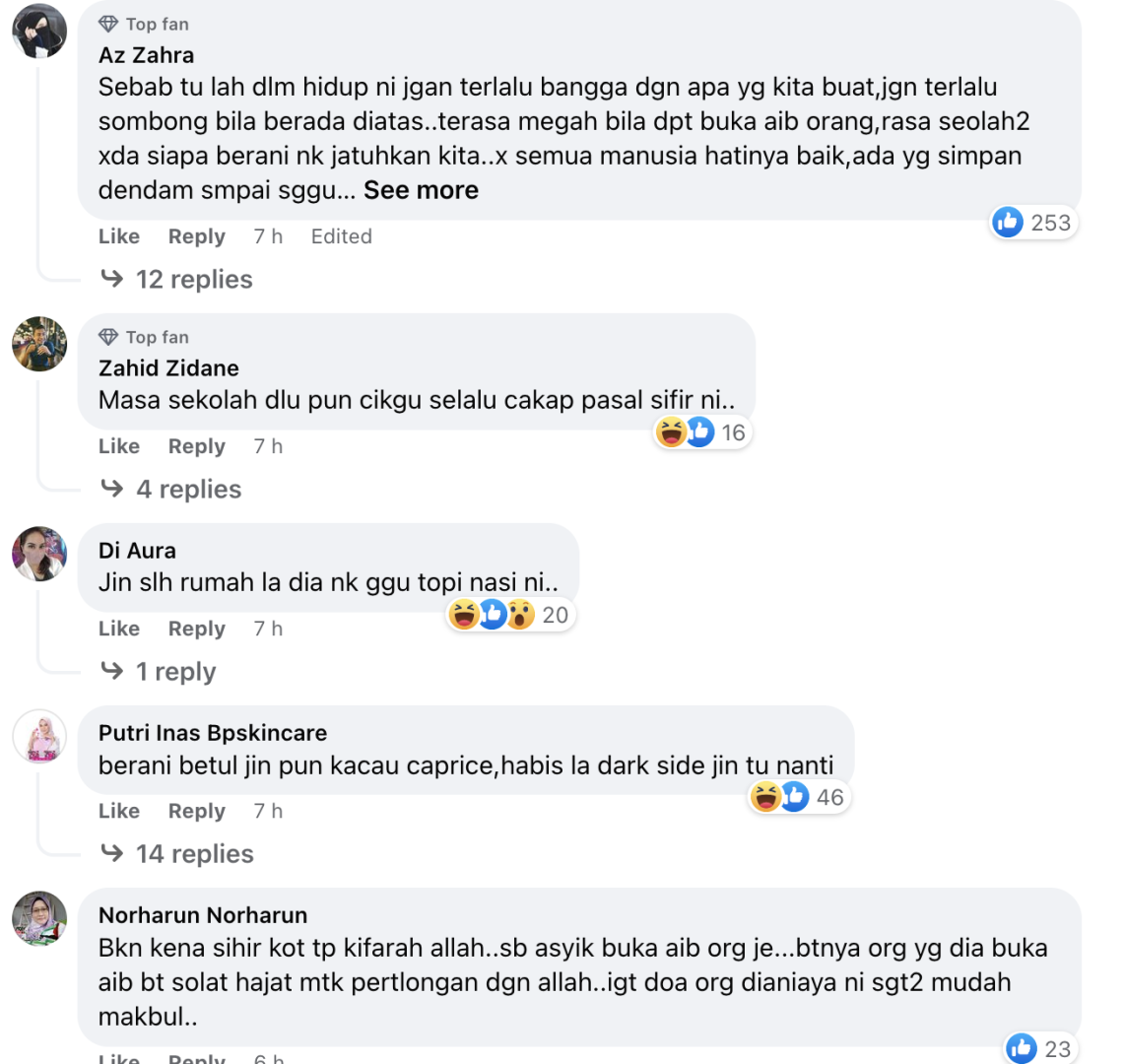
Task: Open the laughing emoji reactions on Zahid Zidane's comment
Action: click(671, 432)
